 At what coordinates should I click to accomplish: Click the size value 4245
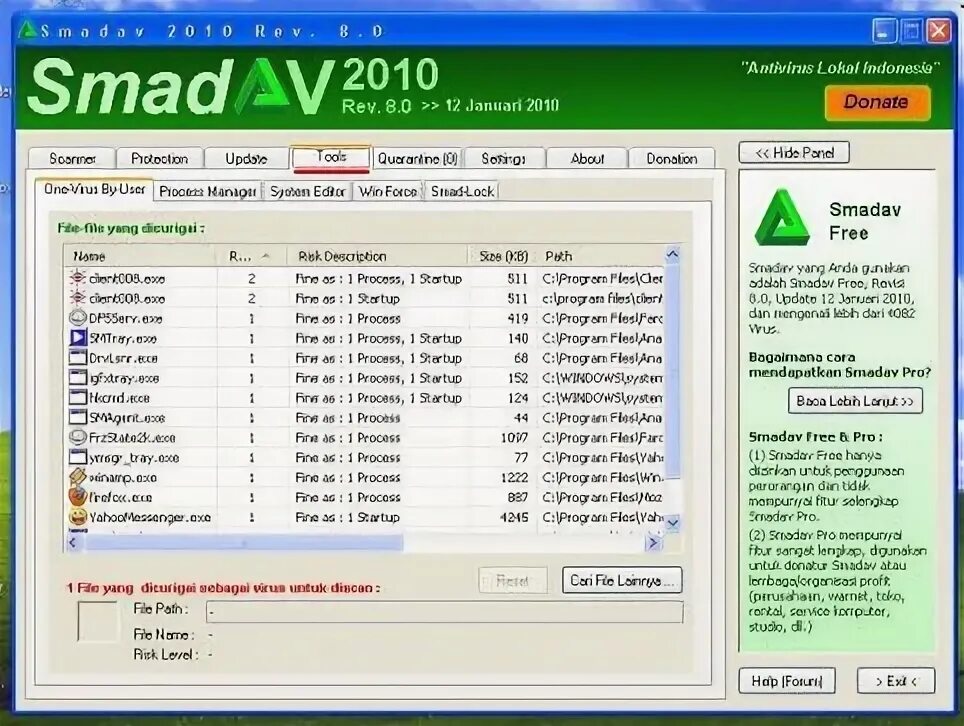pos(514,517)
